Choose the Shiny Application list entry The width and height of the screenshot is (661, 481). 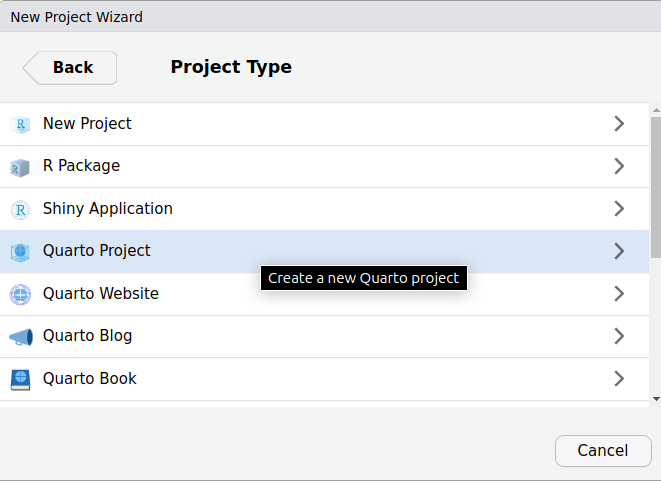point(107,209)
